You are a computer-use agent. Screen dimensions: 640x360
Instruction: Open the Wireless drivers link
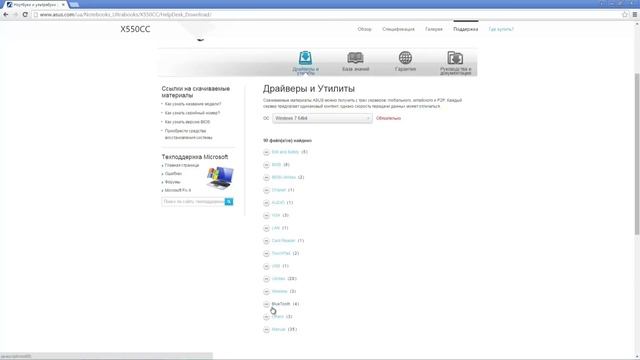280,291
